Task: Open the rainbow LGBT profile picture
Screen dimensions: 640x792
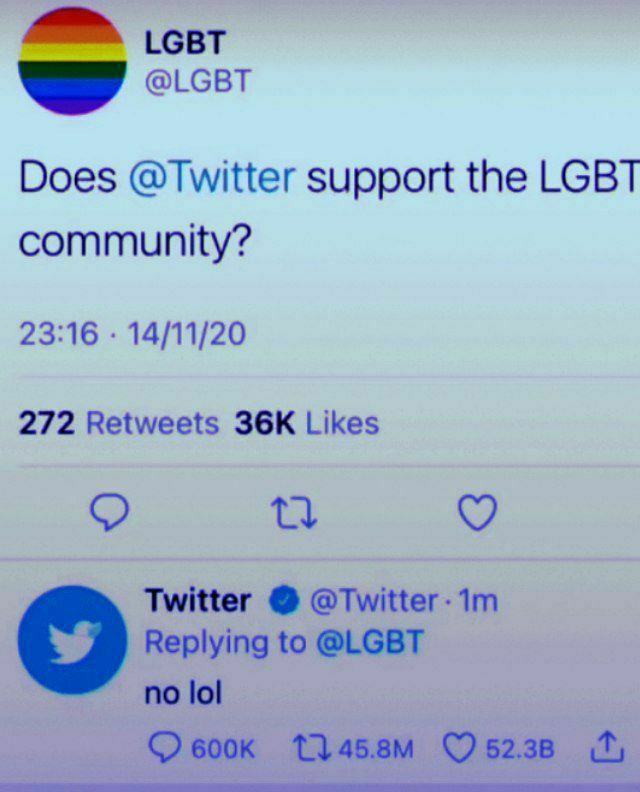Action: (x=73, y=61)
